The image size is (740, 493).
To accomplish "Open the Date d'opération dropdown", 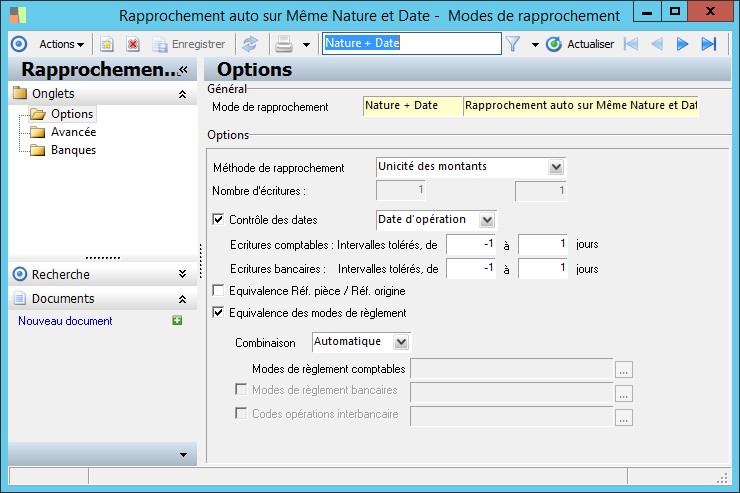I will tap(487, 219).
